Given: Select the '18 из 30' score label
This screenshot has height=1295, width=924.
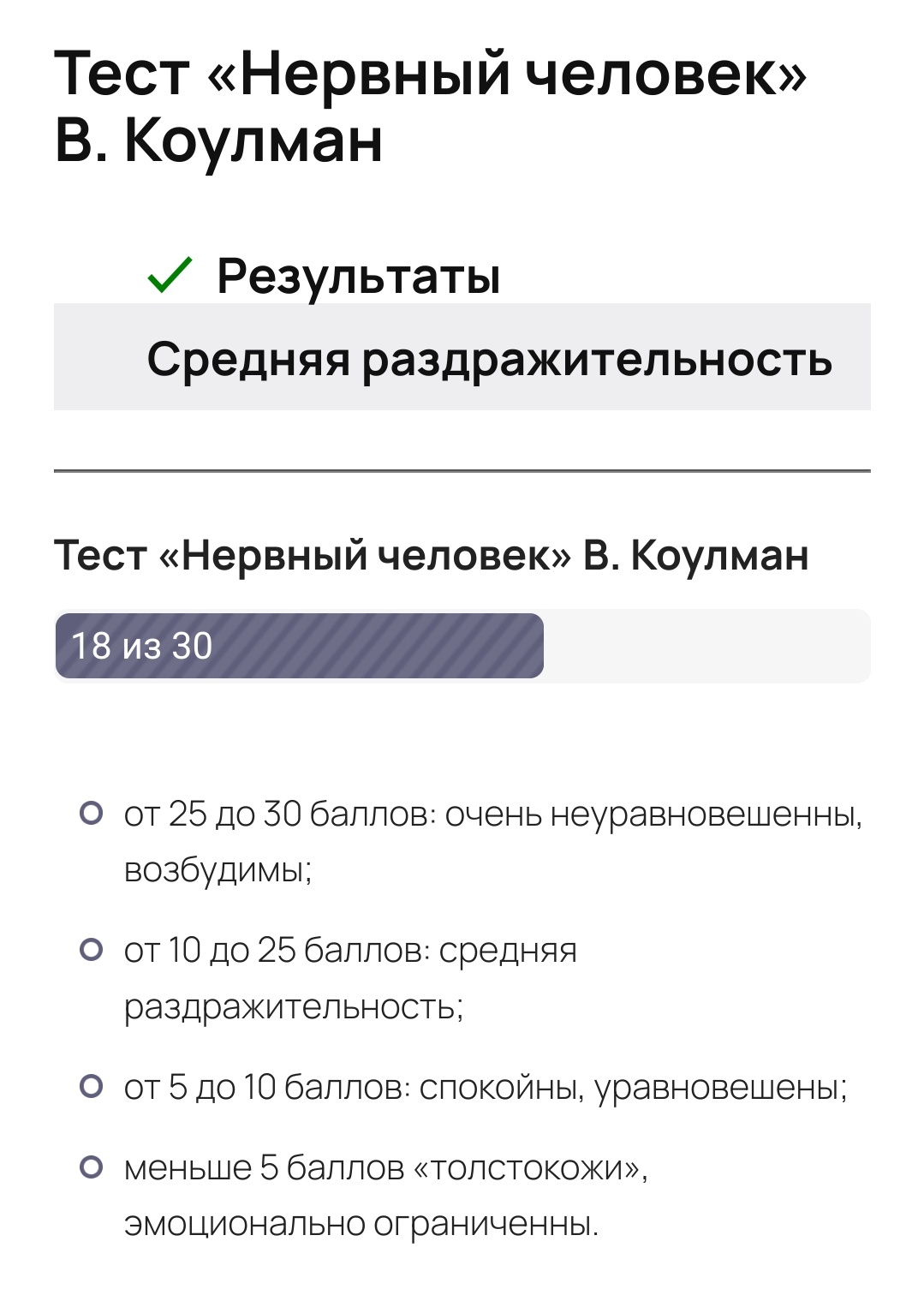Looking at the screenshot, I should (141, 646).
